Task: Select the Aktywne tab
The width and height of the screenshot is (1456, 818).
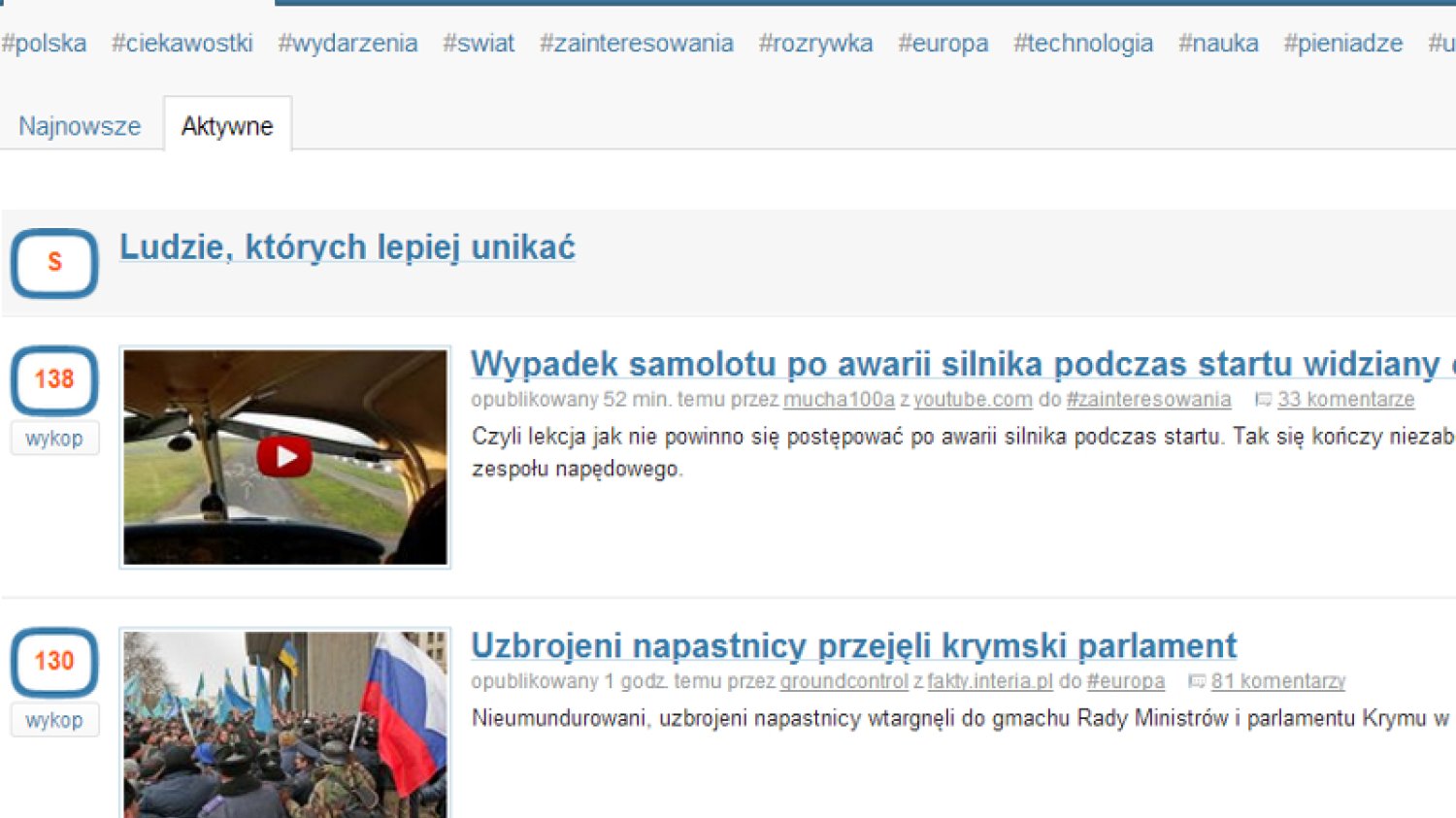Action: (227, 126)
